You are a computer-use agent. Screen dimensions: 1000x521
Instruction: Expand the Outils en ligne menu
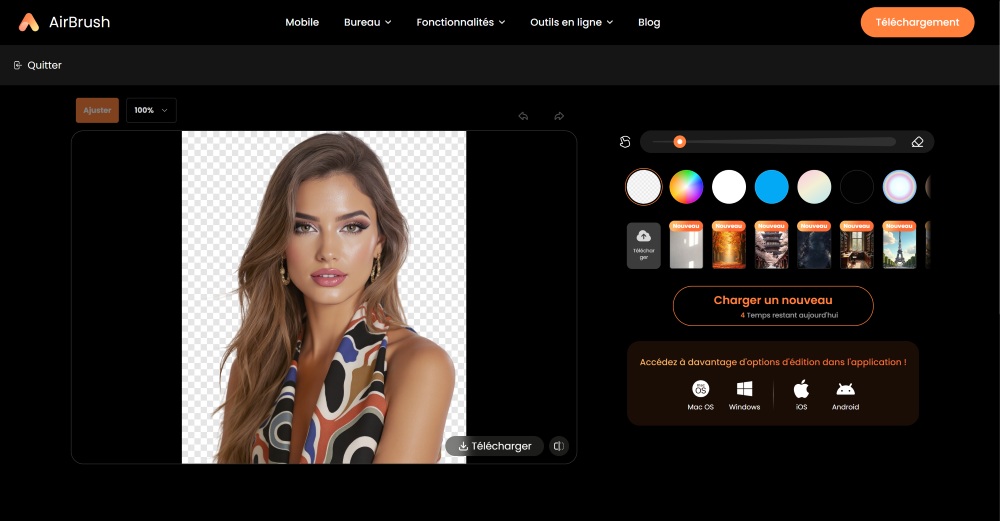(571, 22)
